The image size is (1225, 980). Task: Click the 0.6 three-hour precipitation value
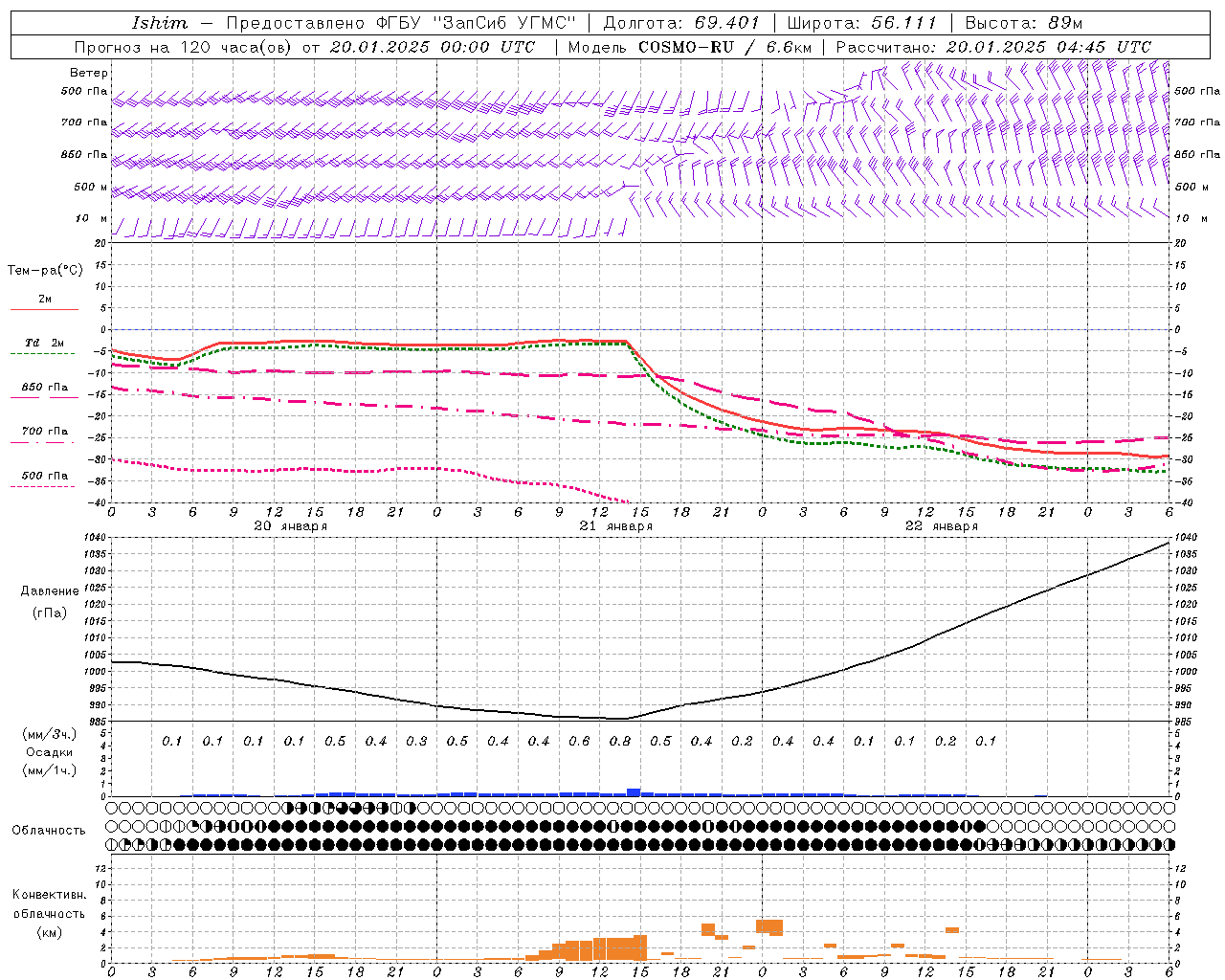579,741
